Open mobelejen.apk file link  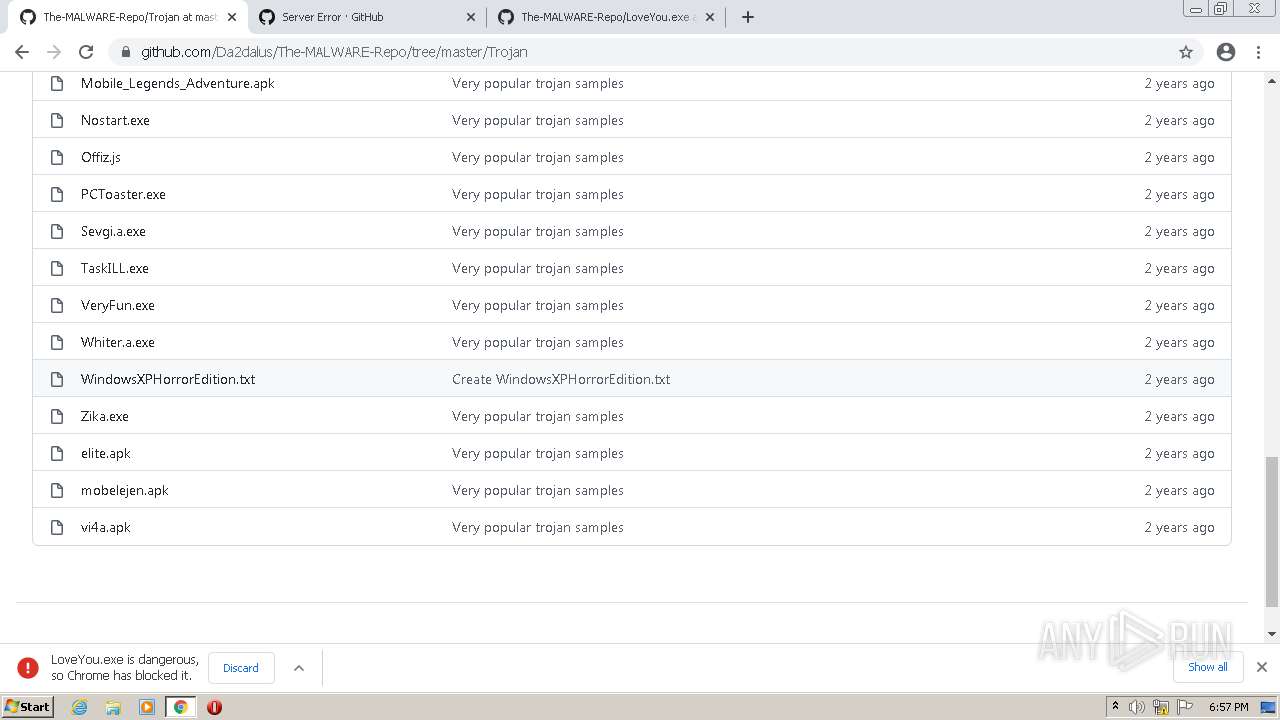pyautogui.click(x=125, y=490)
